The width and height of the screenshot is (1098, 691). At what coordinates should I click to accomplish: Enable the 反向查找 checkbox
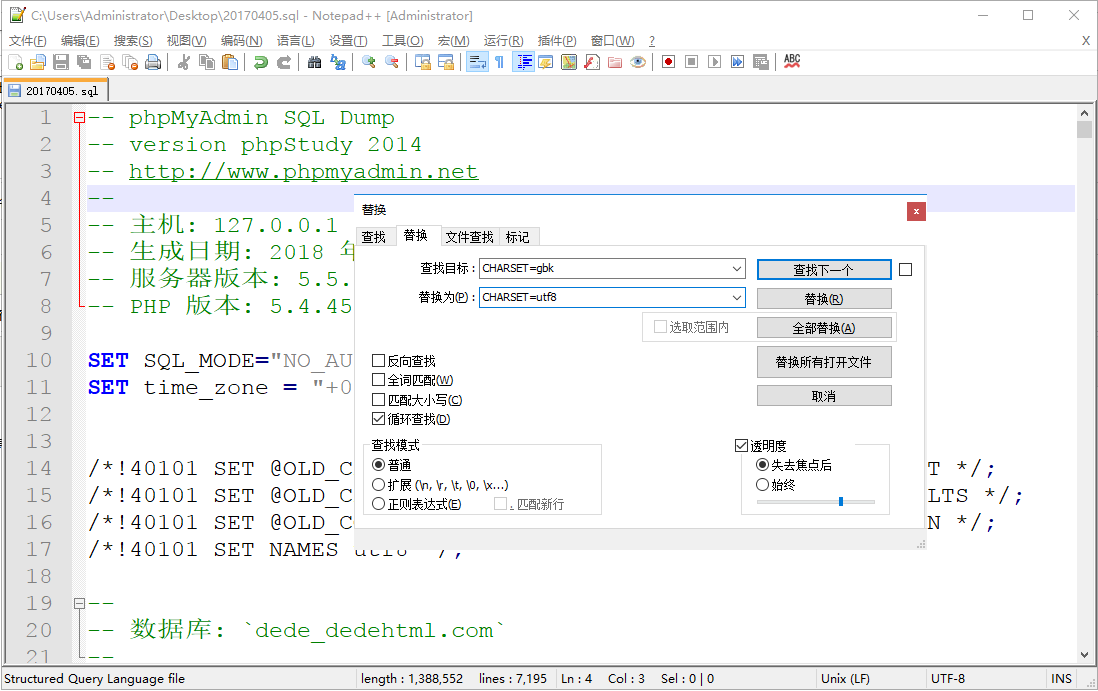[377, 360]
